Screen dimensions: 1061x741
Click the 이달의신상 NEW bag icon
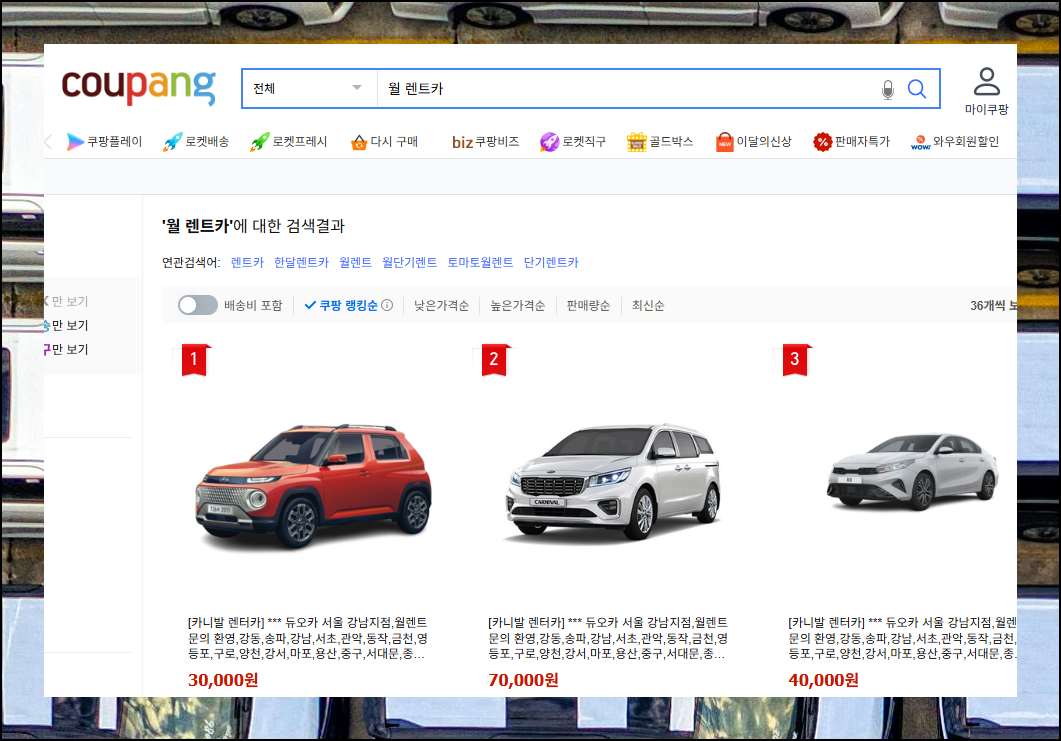[725, 141]
